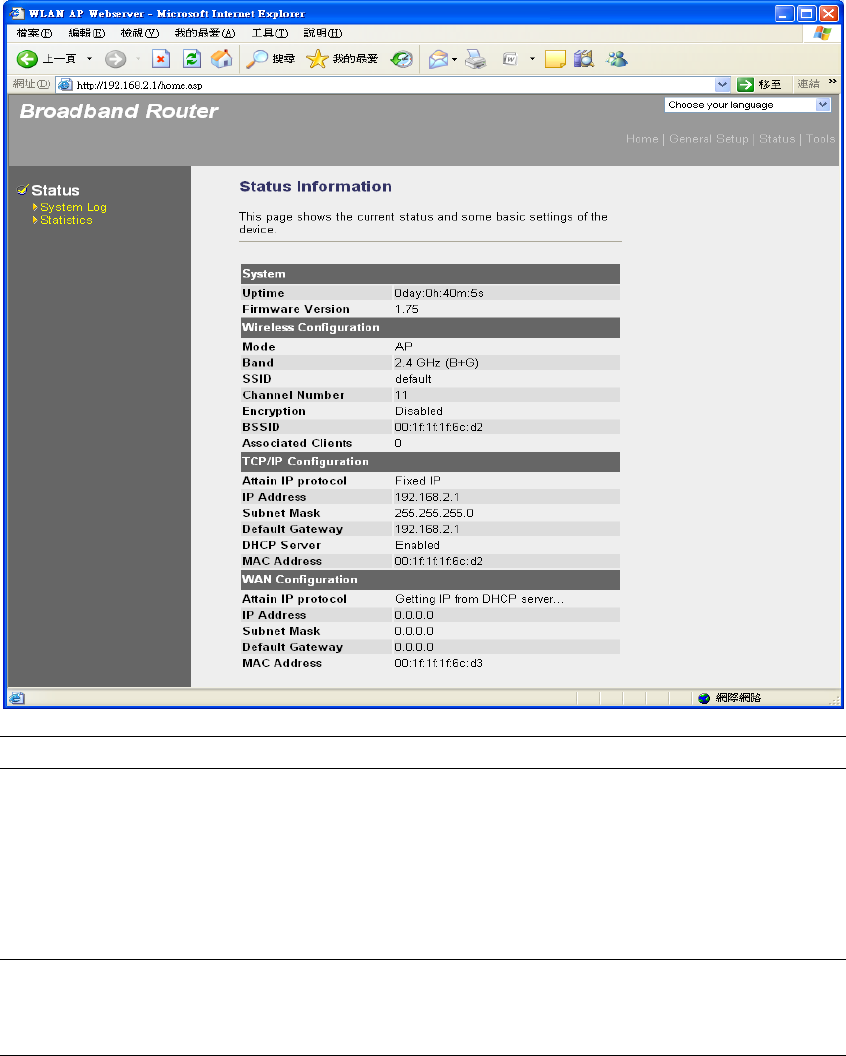This screenshot has height=1056, width=846.
Task: Open the 工具(T) Tools menu
Action: 269,33
